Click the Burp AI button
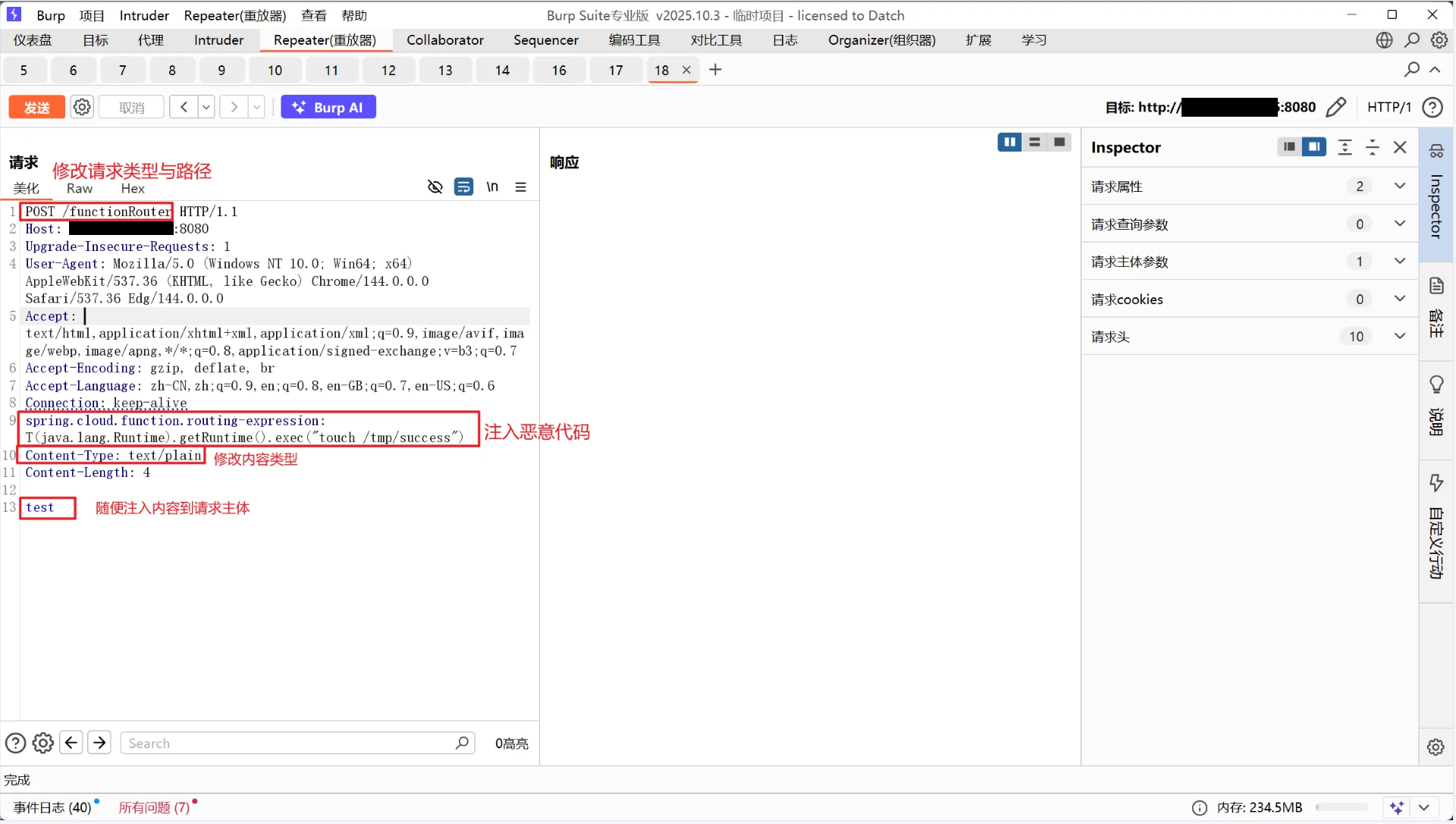Viewport: 1456px width, 824px height. tap(328, 107)
